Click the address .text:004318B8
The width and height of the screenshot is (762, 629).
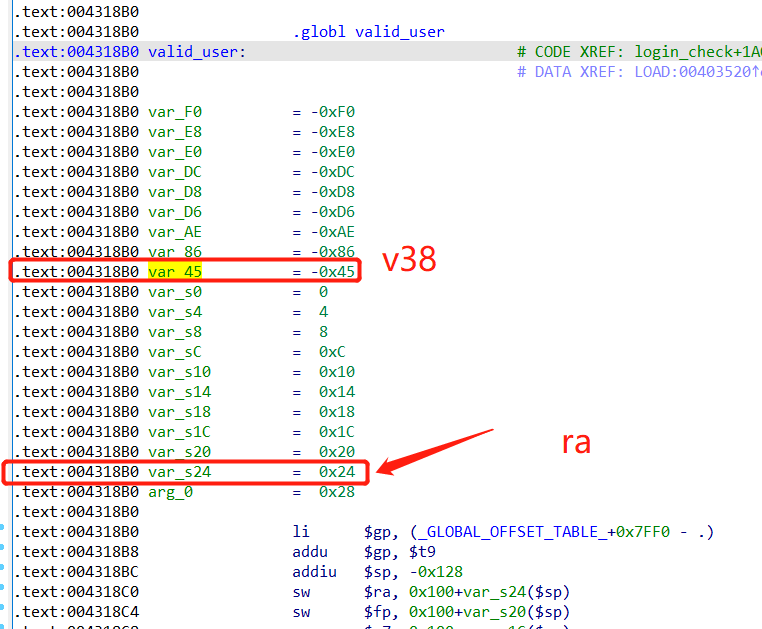coord(76,552)
